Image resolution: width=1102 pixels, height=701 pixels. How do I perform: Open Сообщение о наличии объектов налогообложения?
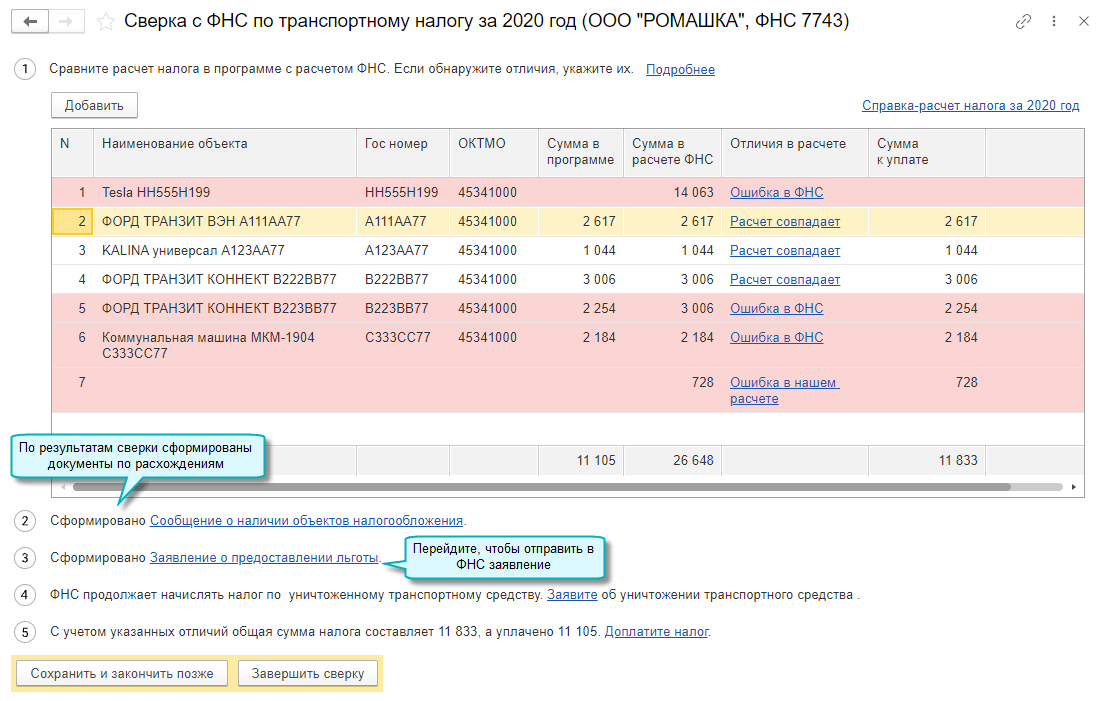point(306,520)
